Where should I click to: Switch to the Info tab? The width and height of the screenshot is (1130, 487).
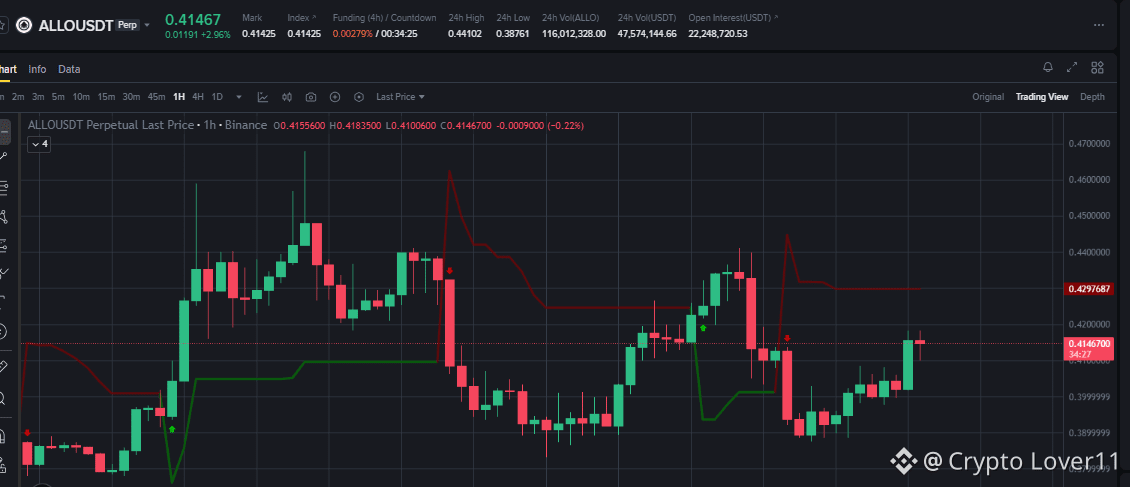coord(37,69)
